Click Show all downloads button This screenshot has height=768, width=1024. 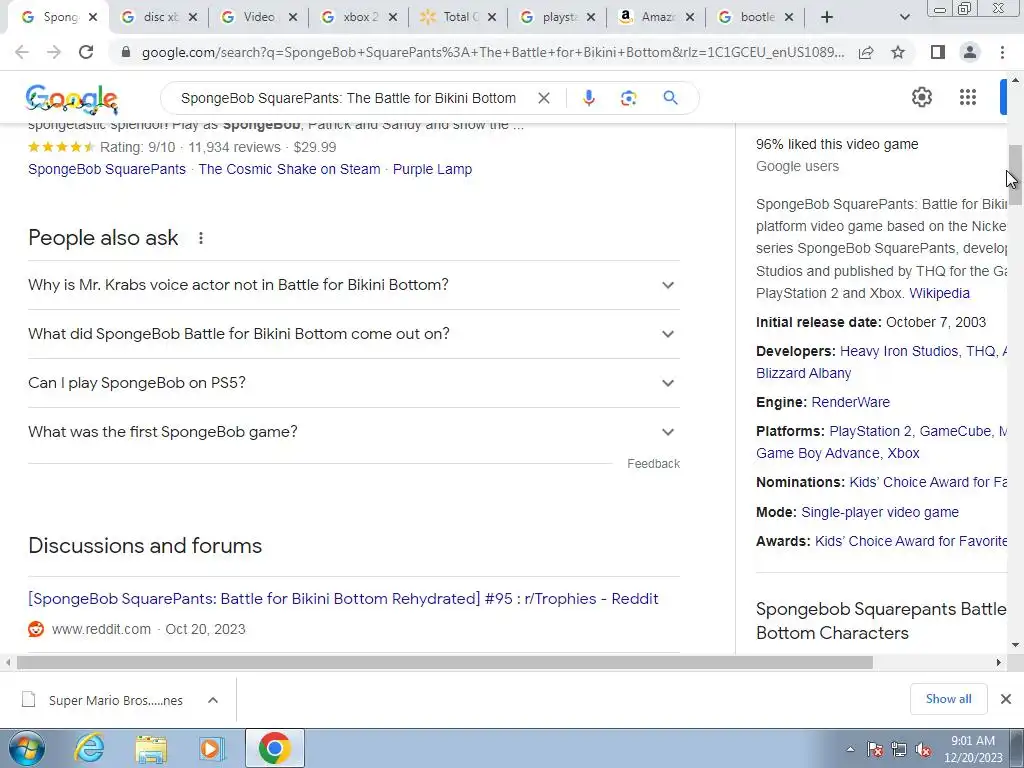(948, 699)
